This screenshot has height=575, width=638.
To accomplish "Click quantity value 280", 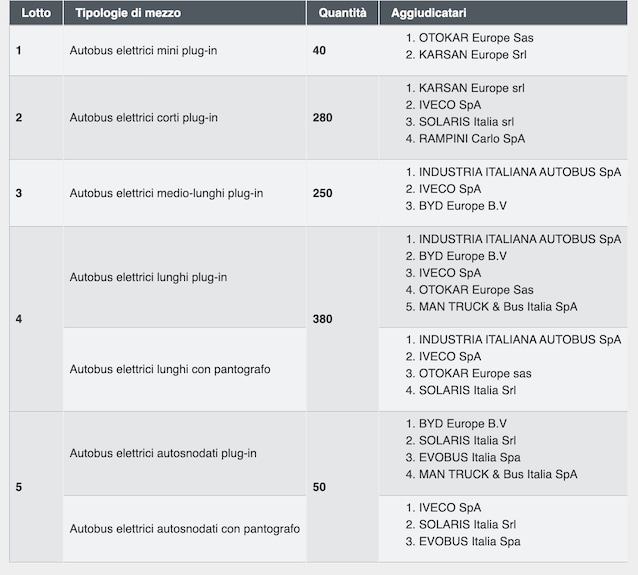I will [x=322, y=118].
